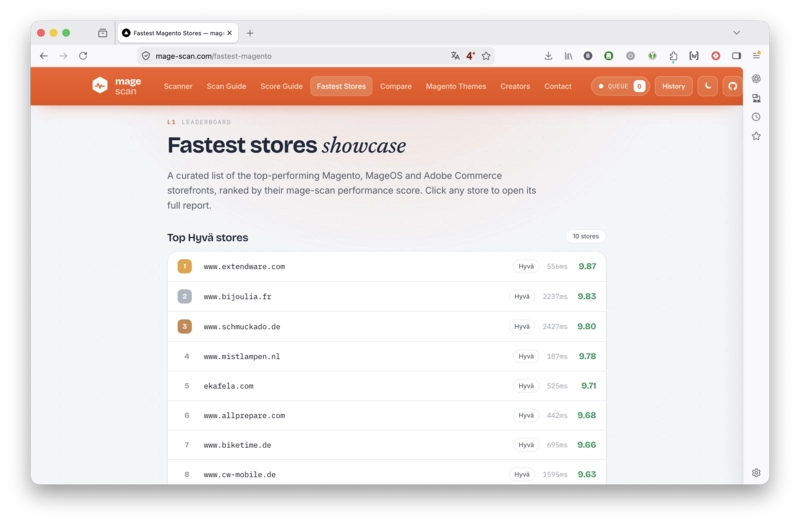Go to Magento Themes page
Image resolution: width=800 pixels, height=525 pixels.
[456, 86]
